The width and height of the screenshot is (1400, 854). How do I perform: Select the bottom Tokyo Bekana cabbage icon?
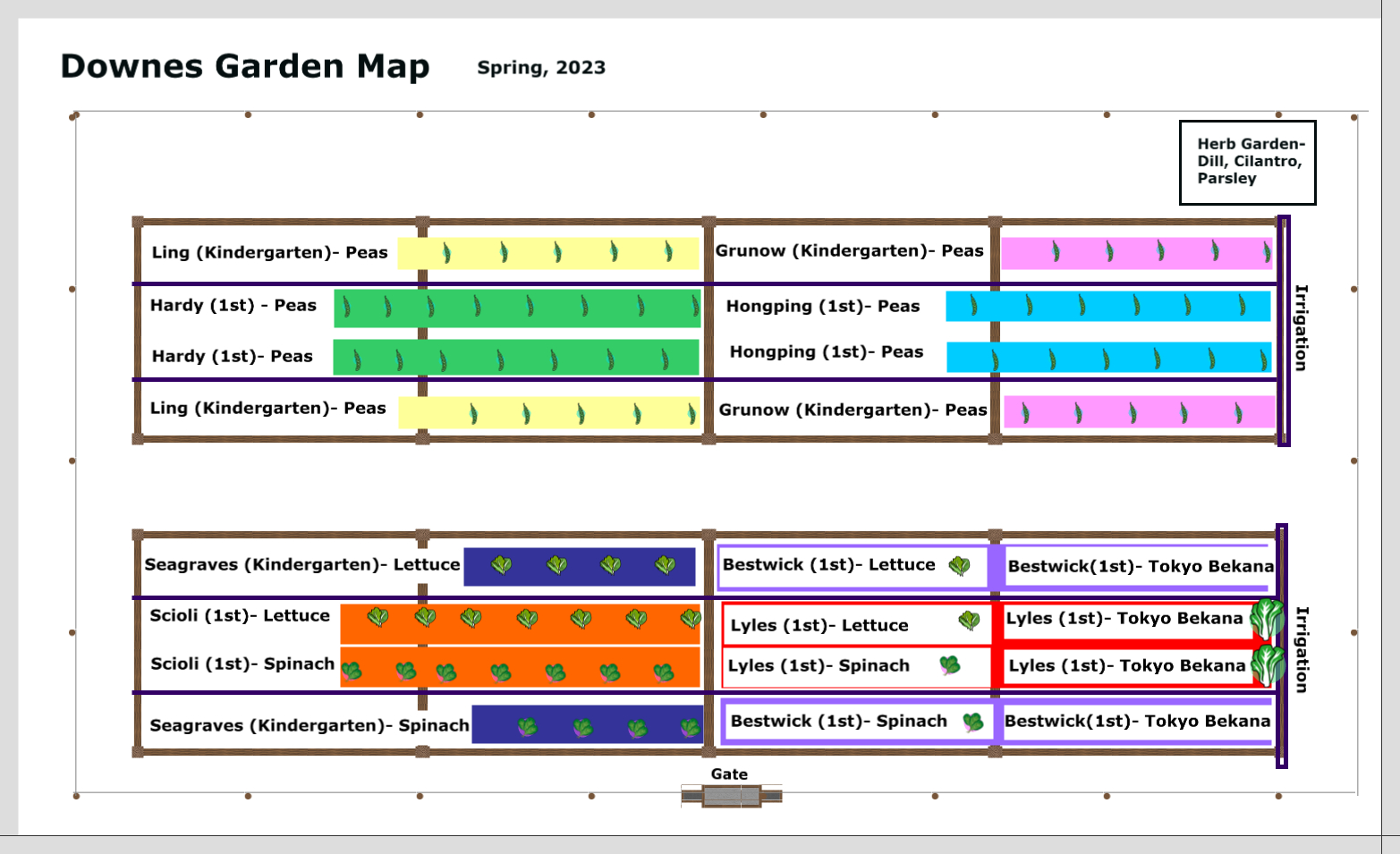point(1268,664)
